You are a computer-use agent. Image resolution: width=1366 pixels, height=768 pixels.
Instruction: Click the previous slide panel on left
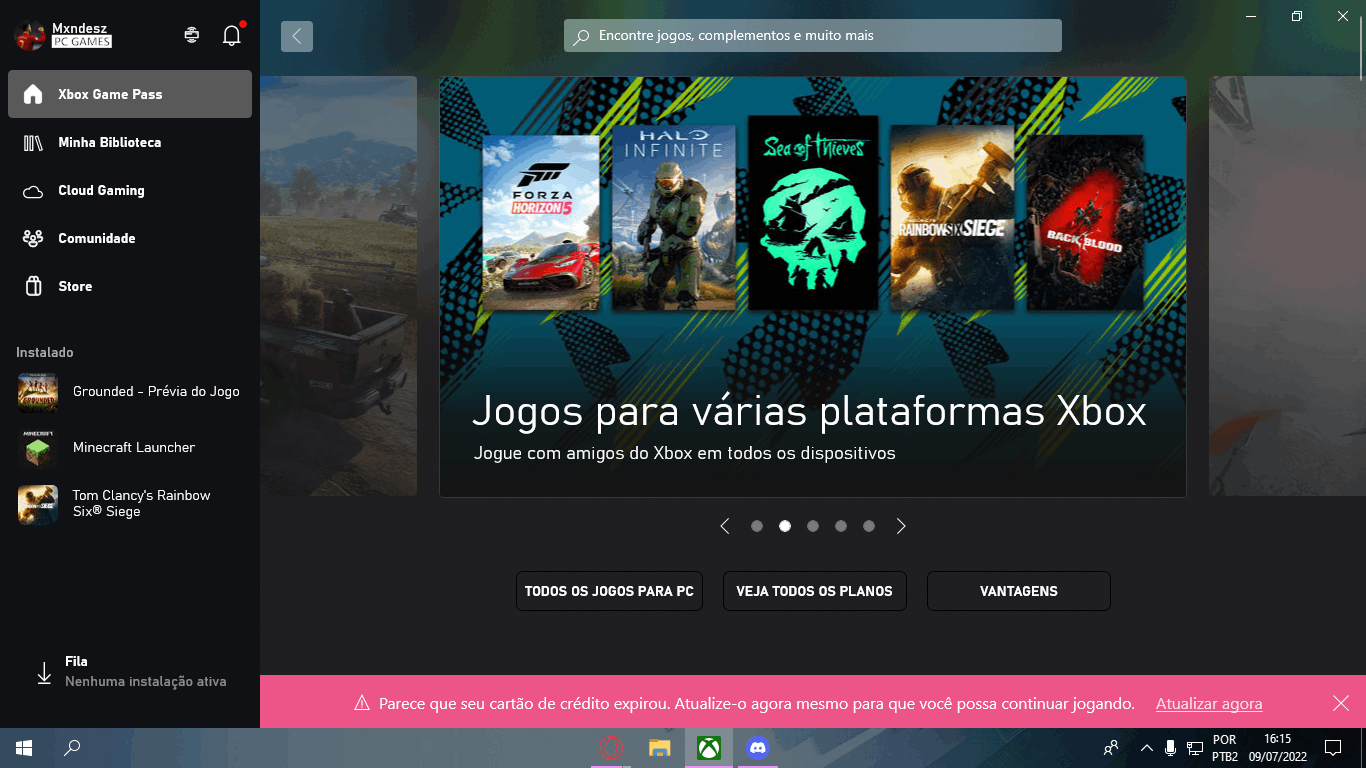[x=338, y=286]
